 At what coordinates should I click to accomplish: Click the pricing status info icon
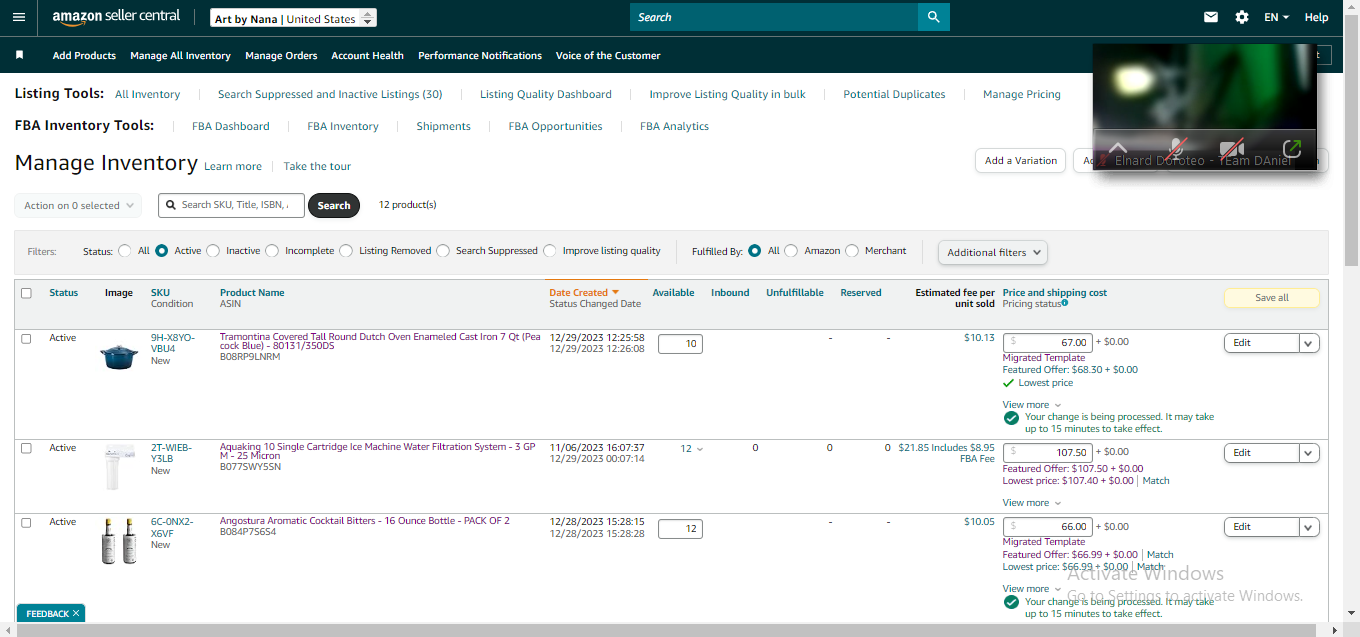tap(1065, 303)
